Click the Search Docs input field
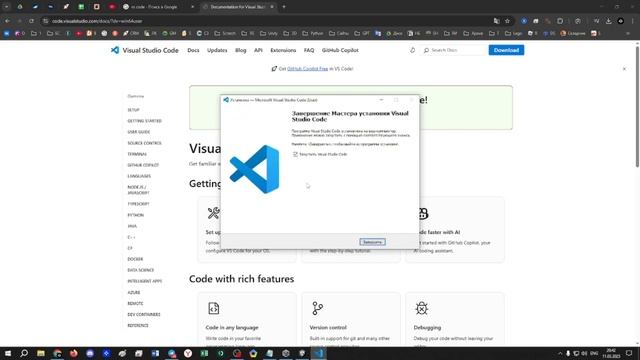 (453, 50)
